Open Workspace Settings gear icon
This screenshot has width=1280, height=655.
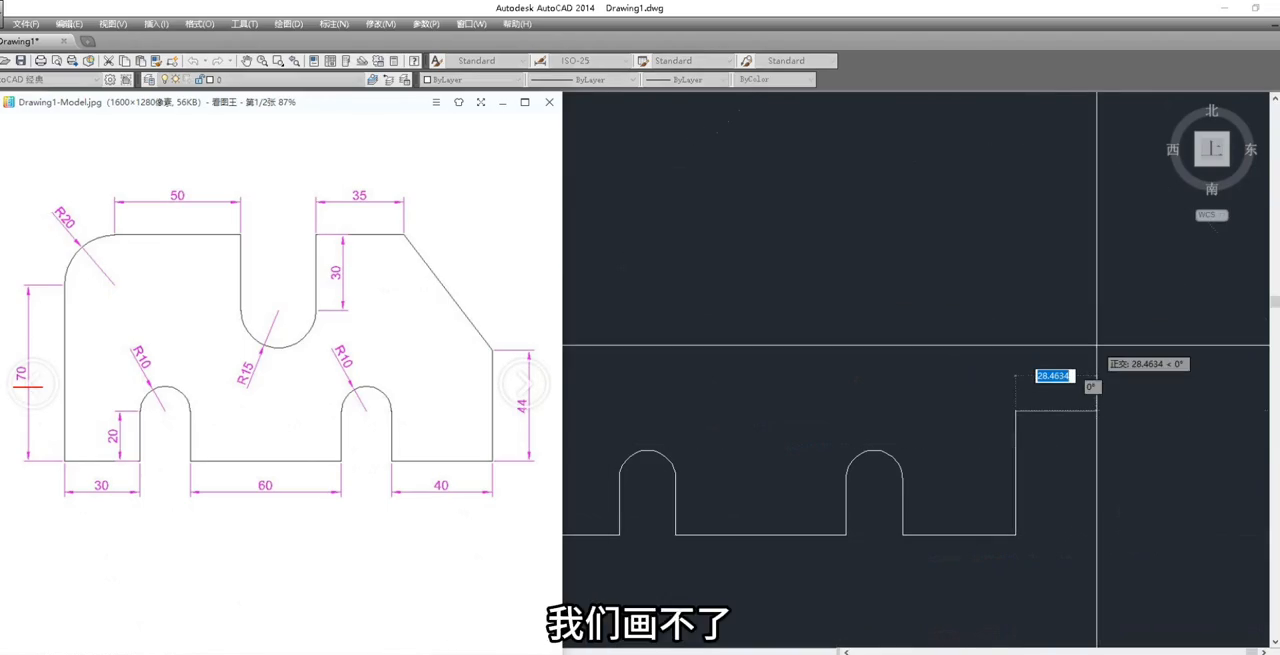110,80
